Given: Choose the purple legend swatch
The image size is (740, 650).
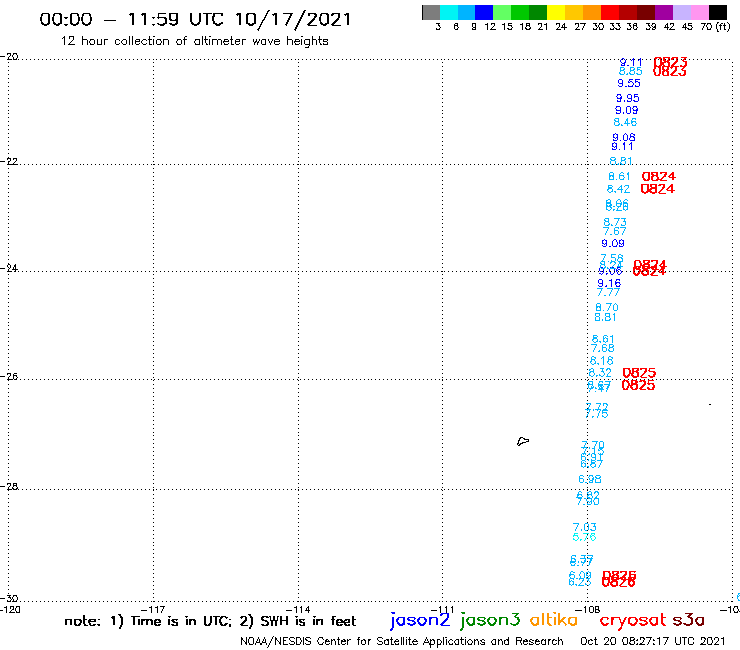Looking at the screenshot, I should tap(664, 12).
